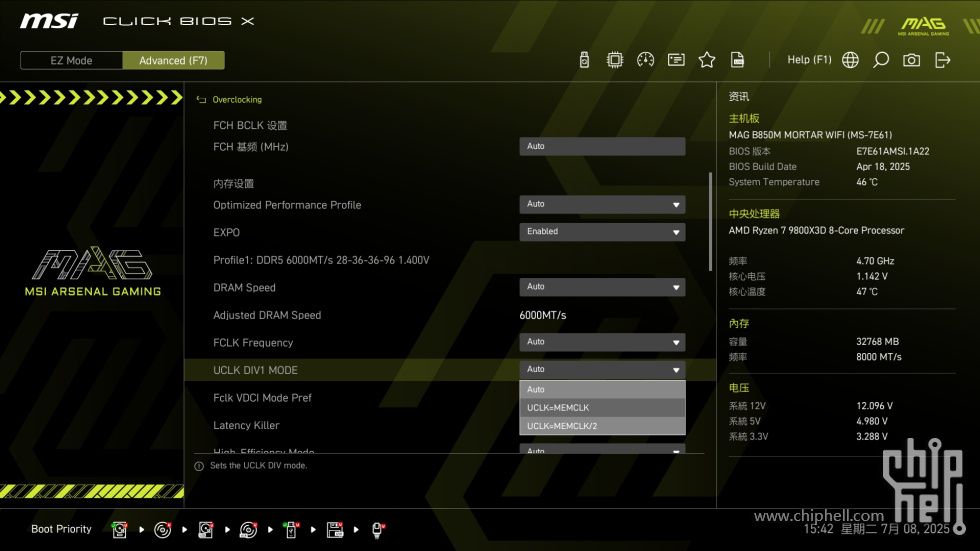Choose UCLK=MEMCLK option

tap(602, 407)
